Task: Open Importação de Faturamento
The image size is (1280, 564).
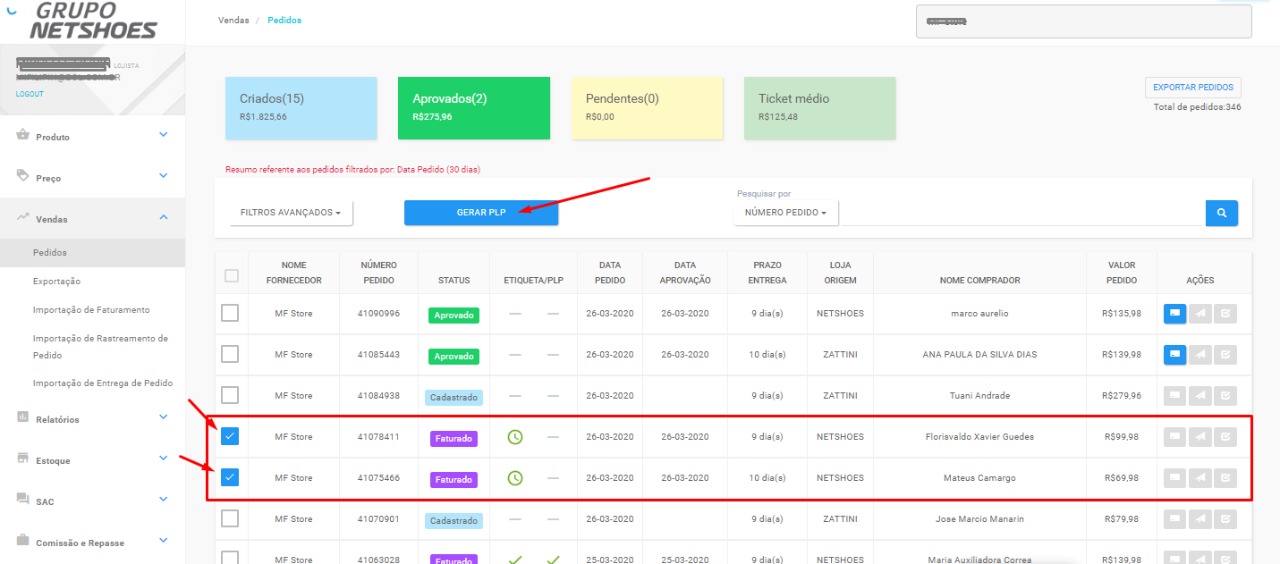Action: point(92,310)
